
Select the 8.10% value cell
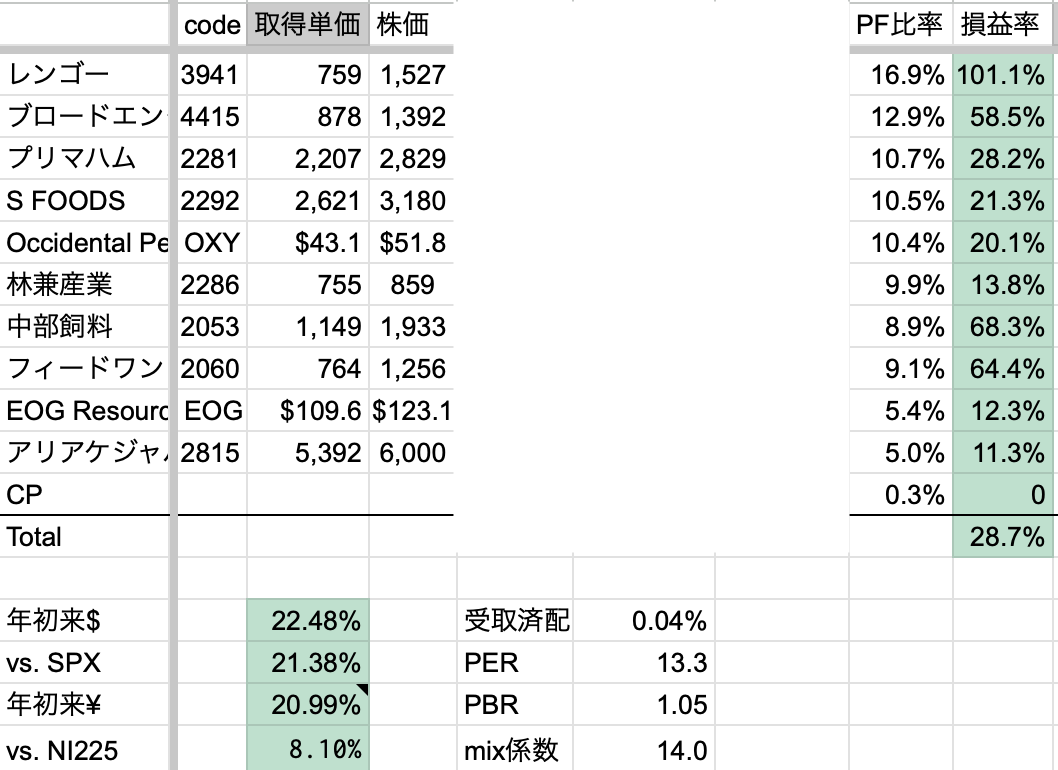tap(308, 748)
